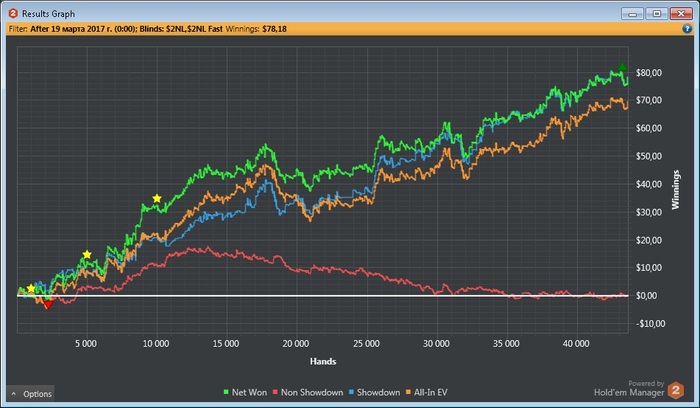Click the '5 000' x-axis label
The image size is (700, 408).
(x=86, y=344)
